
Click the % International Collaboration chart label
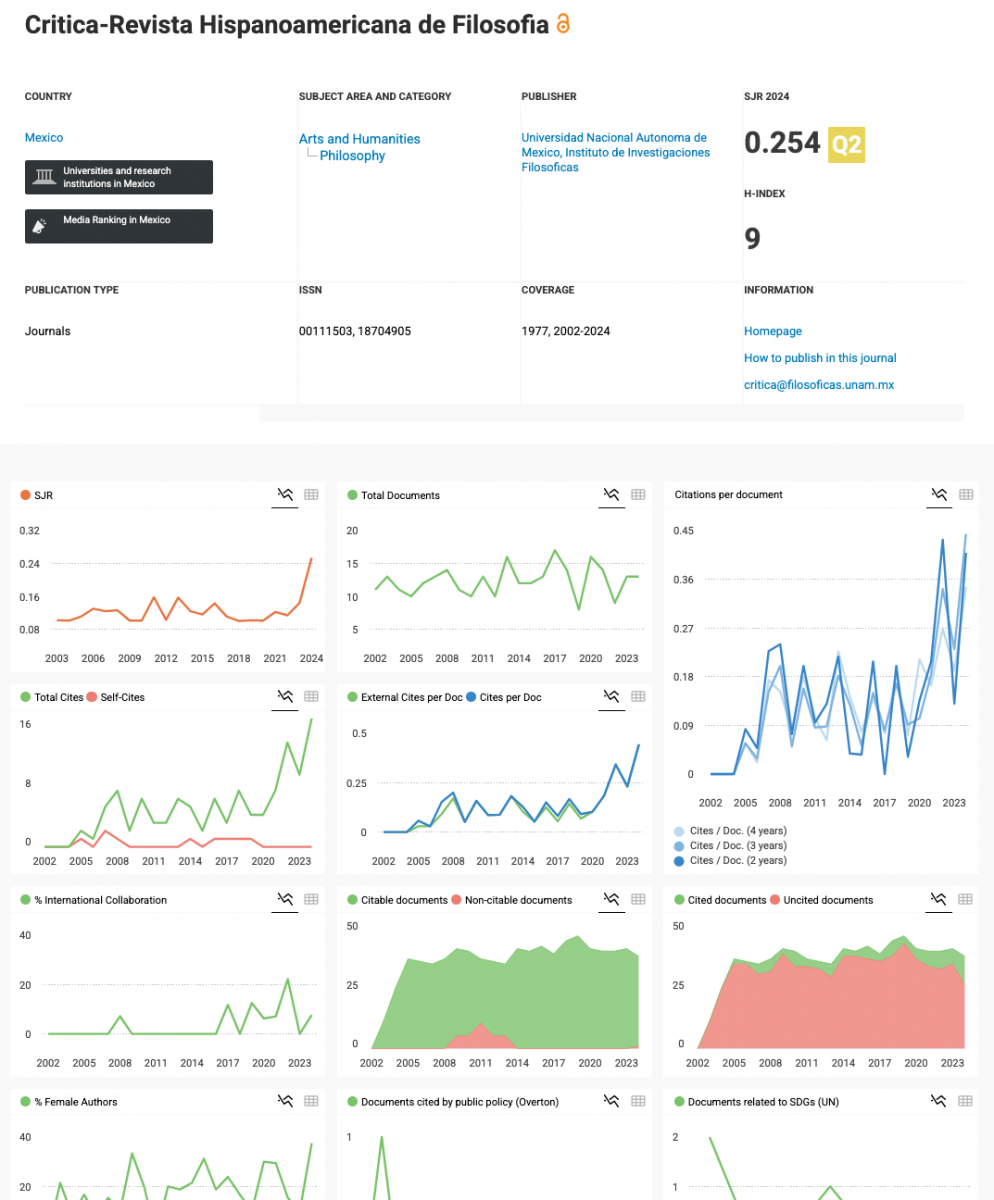click(100, 900)
